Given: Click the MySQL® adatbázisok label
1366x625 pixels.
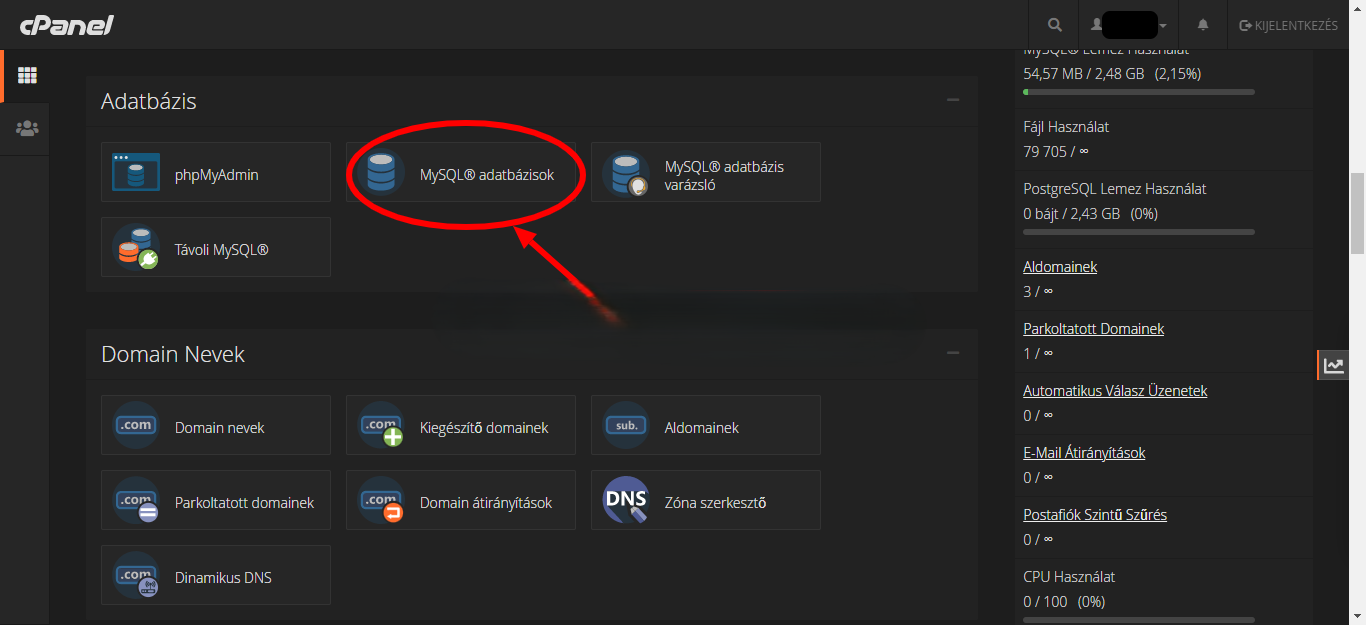Looking at the screenshot, I should tap(487, 175).
